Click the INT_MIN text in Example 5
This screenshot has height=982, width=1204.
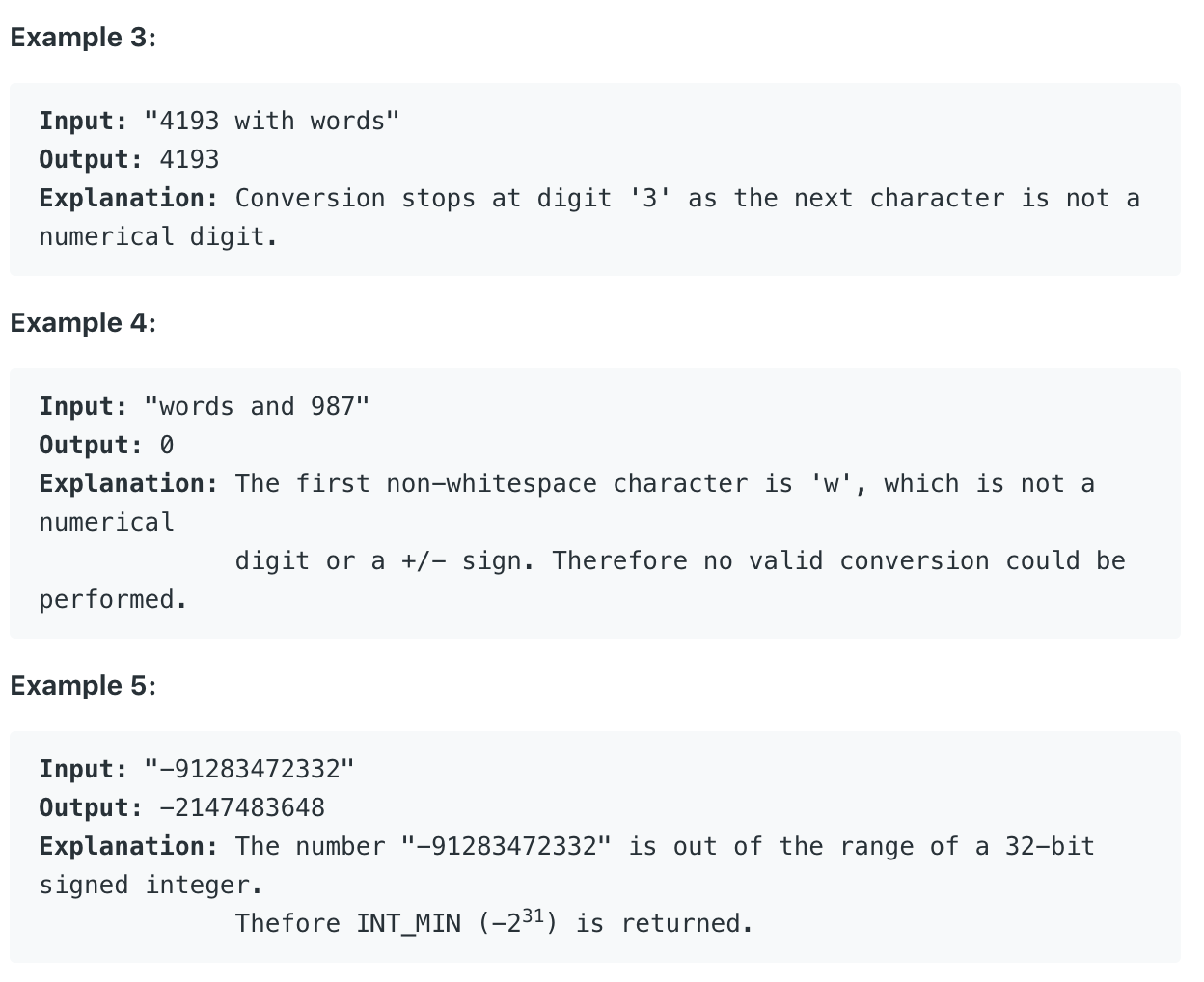(x=409, y=924)
